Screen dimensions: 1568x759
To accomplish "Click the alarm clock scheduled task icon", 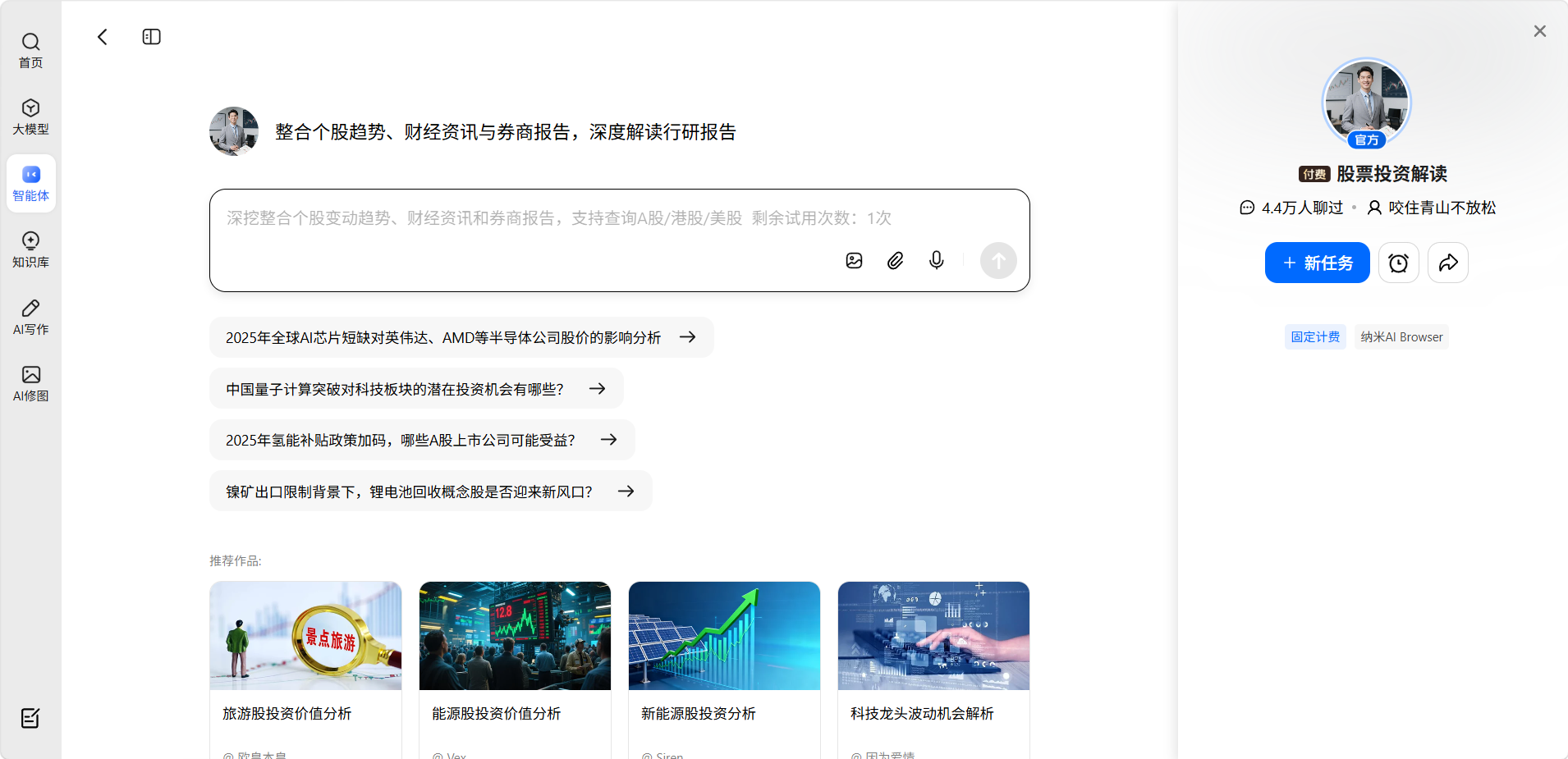I will [x=1398, y=263].
